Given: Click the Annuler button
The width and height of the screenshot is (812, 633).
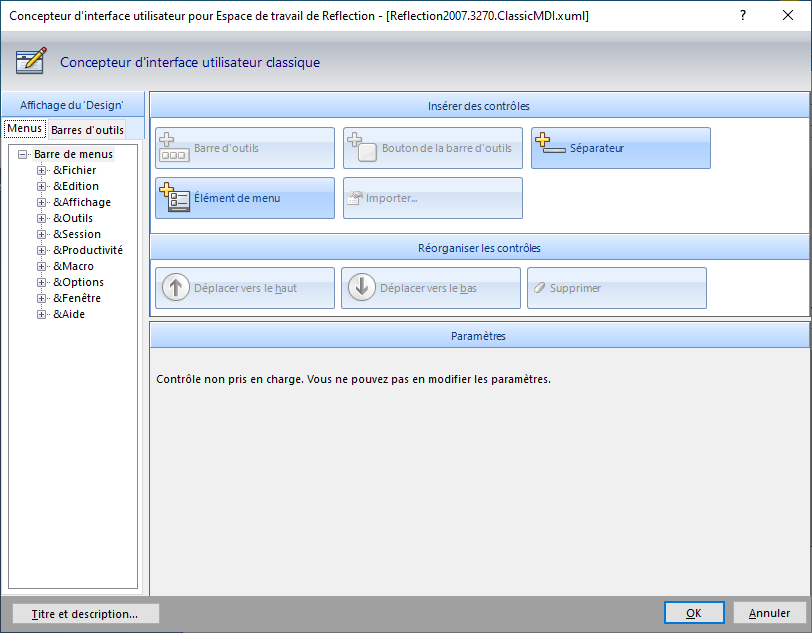Looking at the screenshot, I should [770, 613].
